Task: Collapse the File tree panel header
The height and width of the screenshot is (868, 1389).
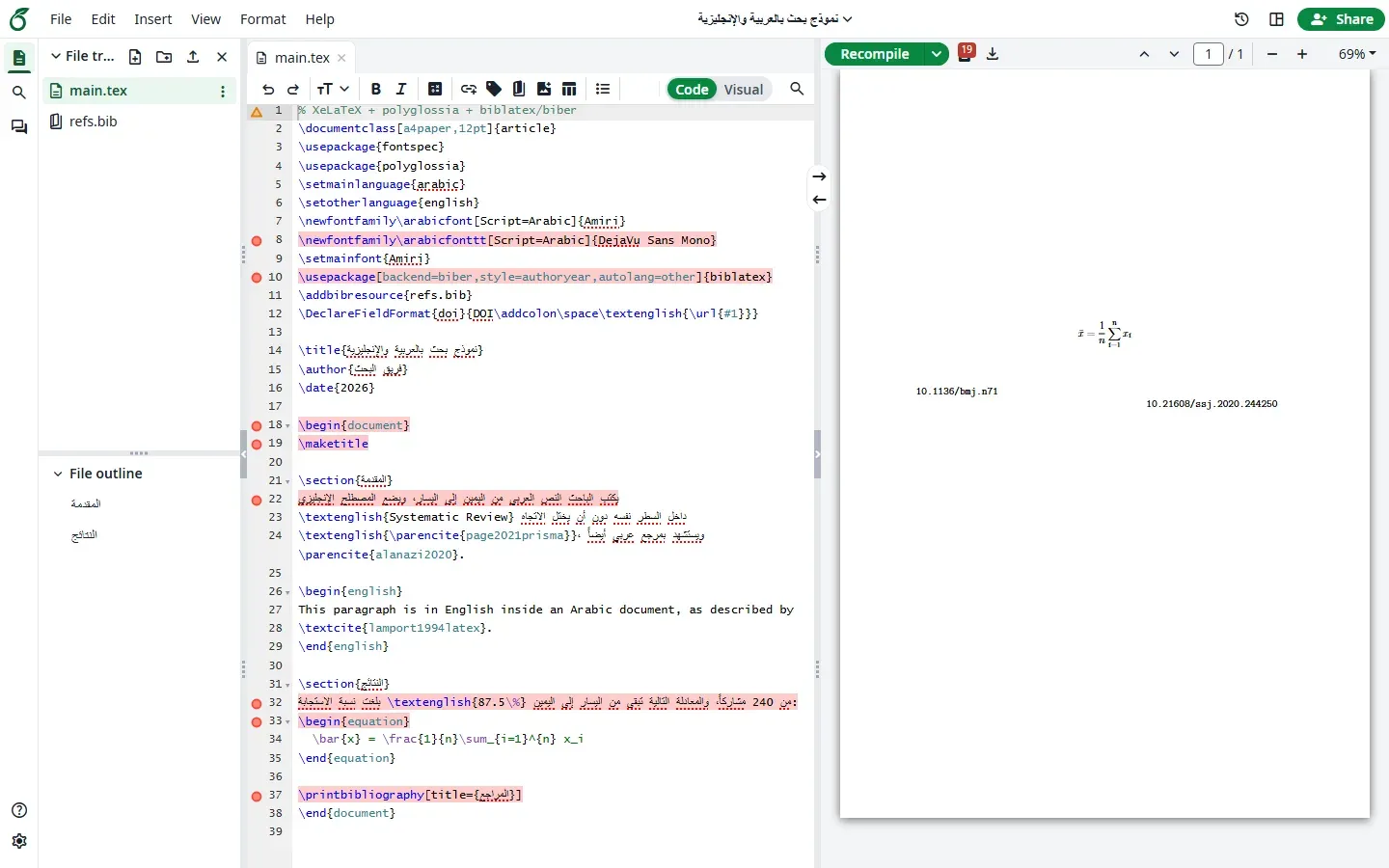Action: 56,57
